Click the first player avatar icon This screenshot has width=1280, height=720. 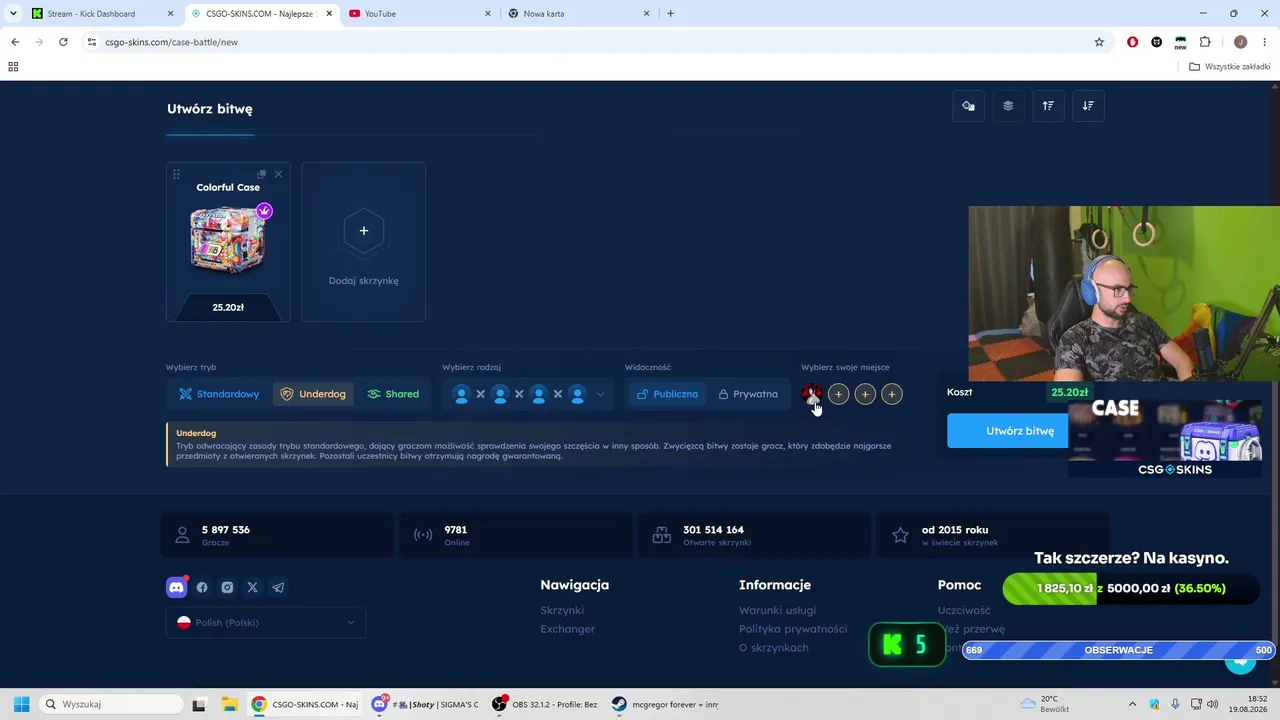pyautogui.click(x=461, y=394)
